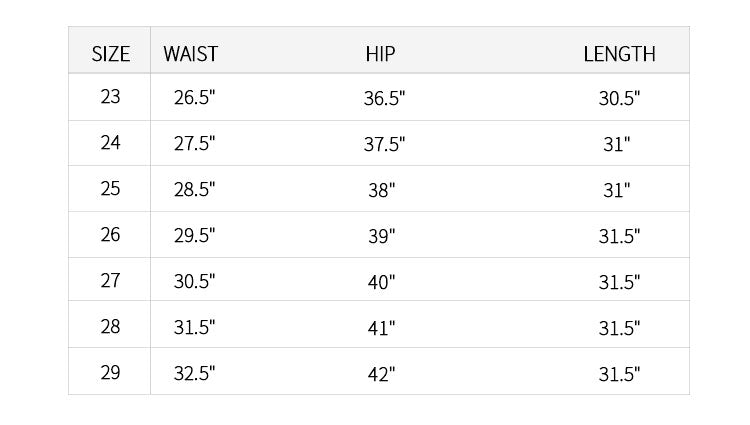Click the size 27 row label
750x425 pixels.
click(x=111, y=281)
